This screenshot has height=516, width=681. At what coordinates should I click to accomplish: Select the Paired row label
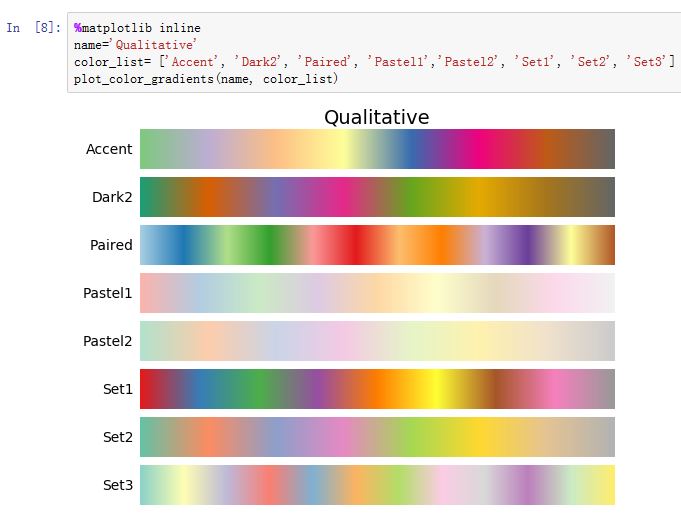(111, 245)
